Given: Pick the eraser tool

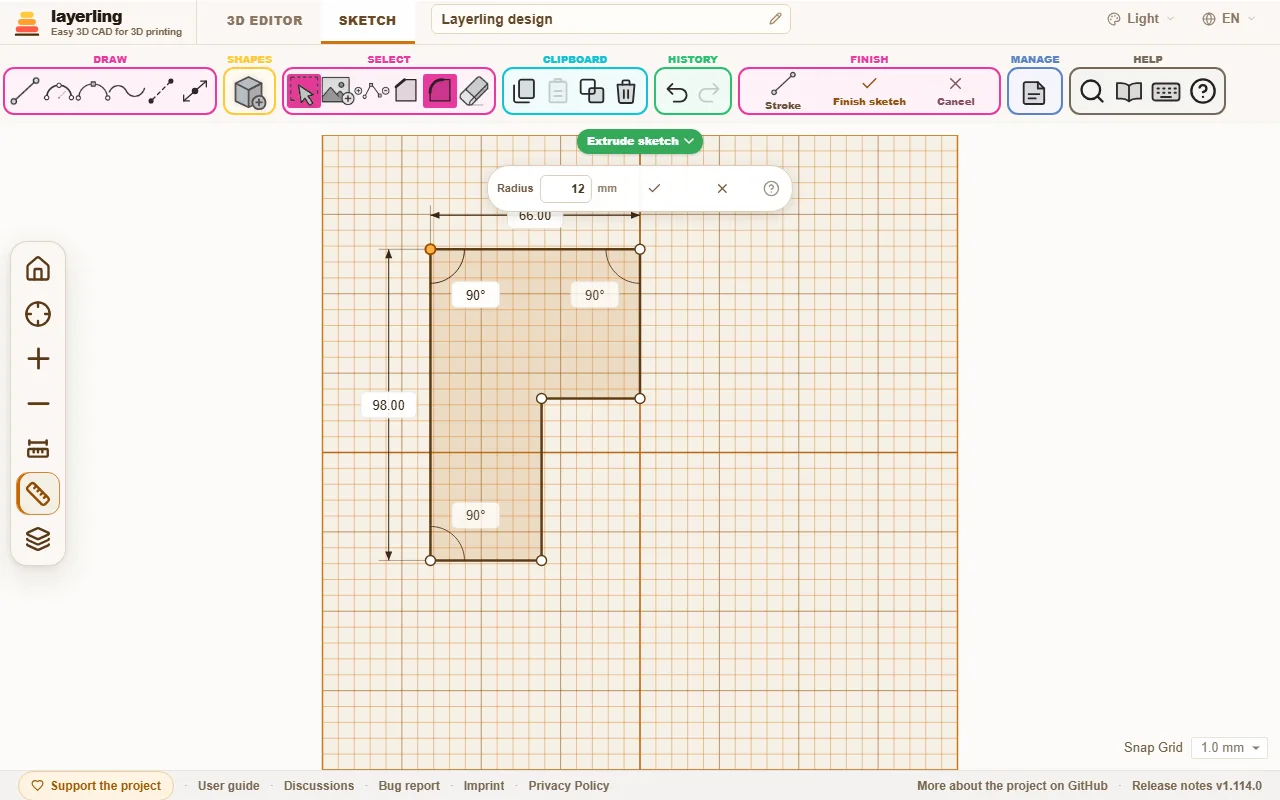Looking at the screenshot, I should [474, 92].
